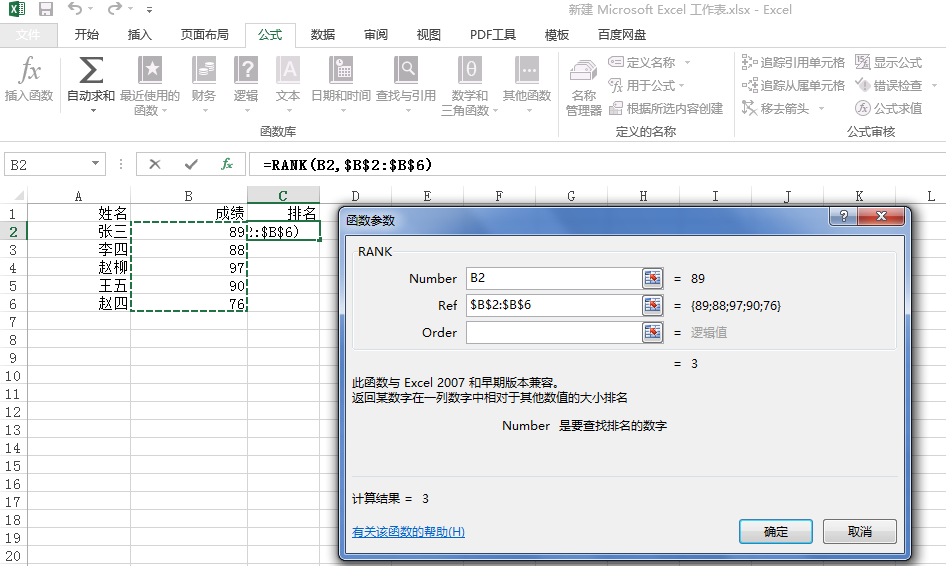Switch to the PDF工具 tab
The image size is (946, 566).
coord(493,35)
